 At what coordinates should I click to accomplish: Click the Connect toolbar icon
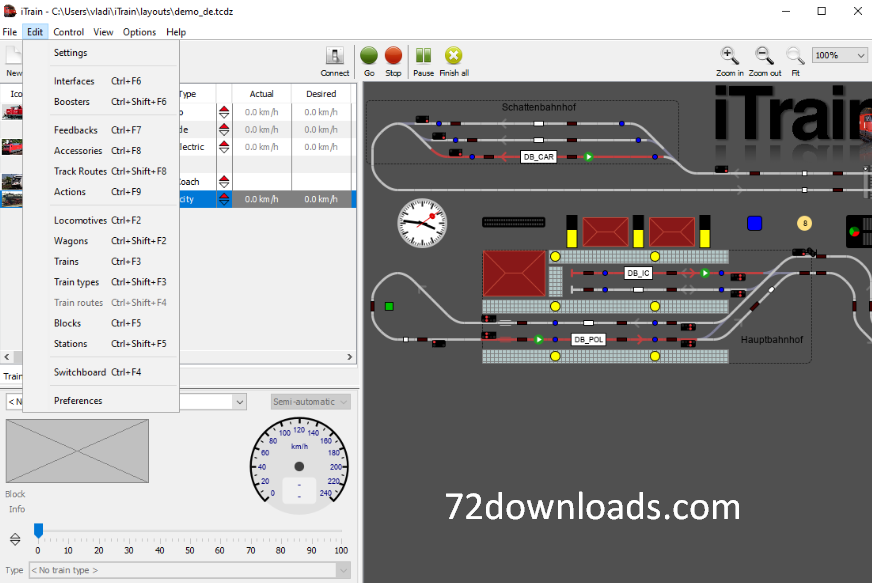[x=335, y=57]
